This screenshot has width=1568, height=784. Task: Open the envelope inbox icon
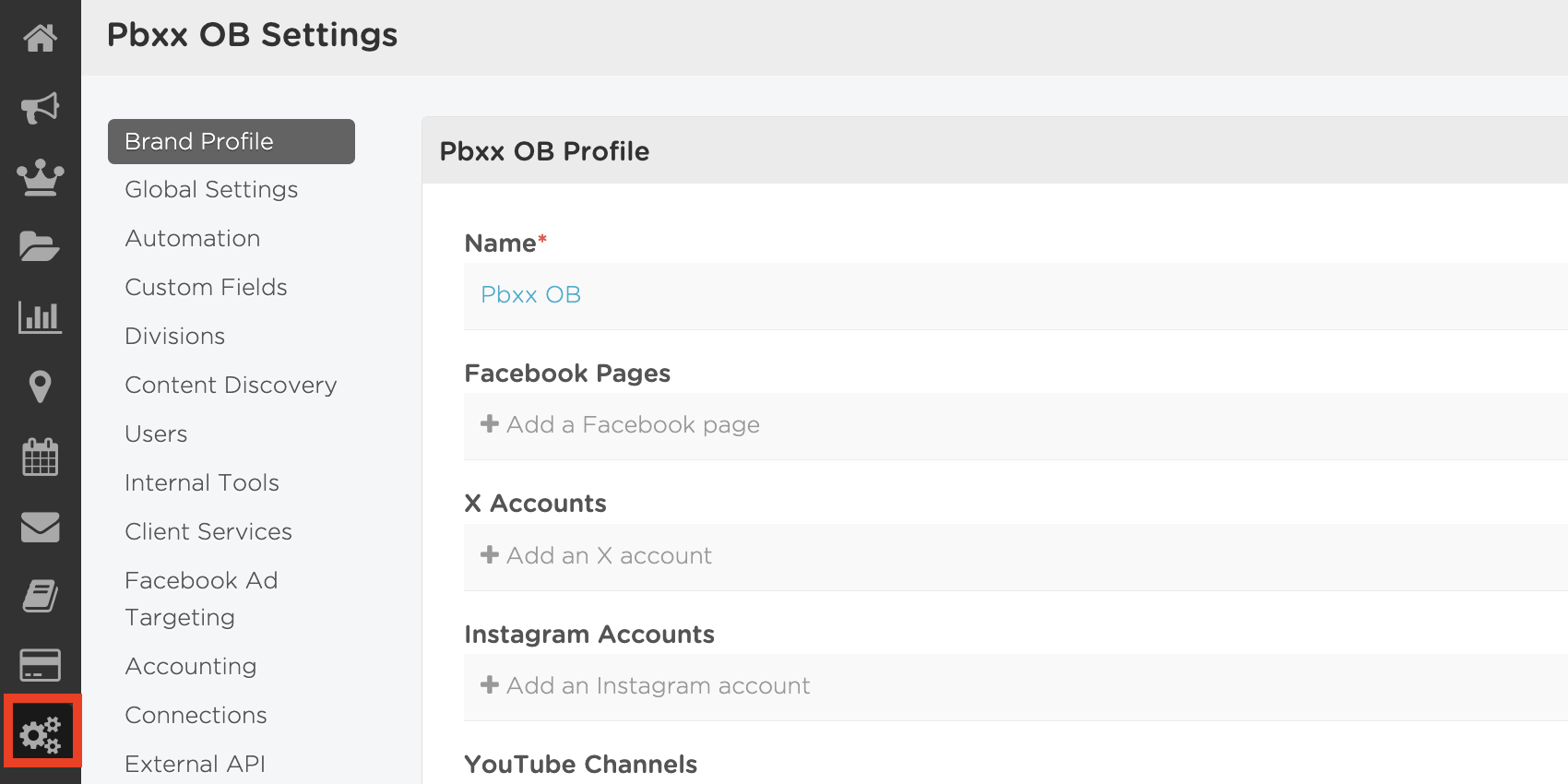pos(40,527)
